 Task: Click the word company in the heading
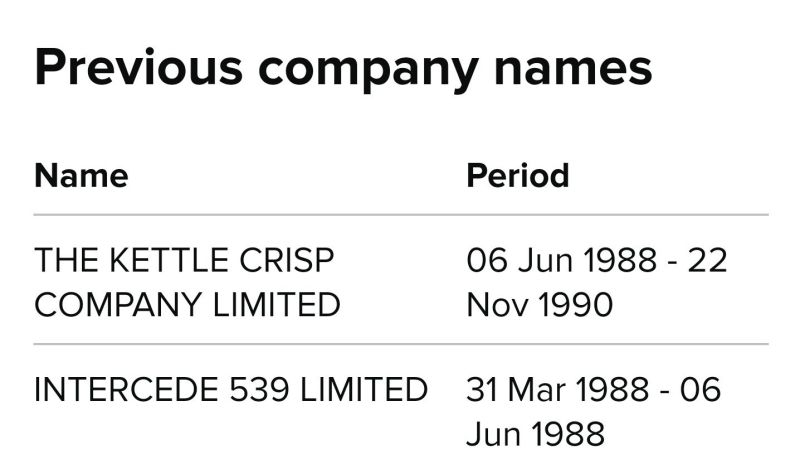click(x=368, y=73)
